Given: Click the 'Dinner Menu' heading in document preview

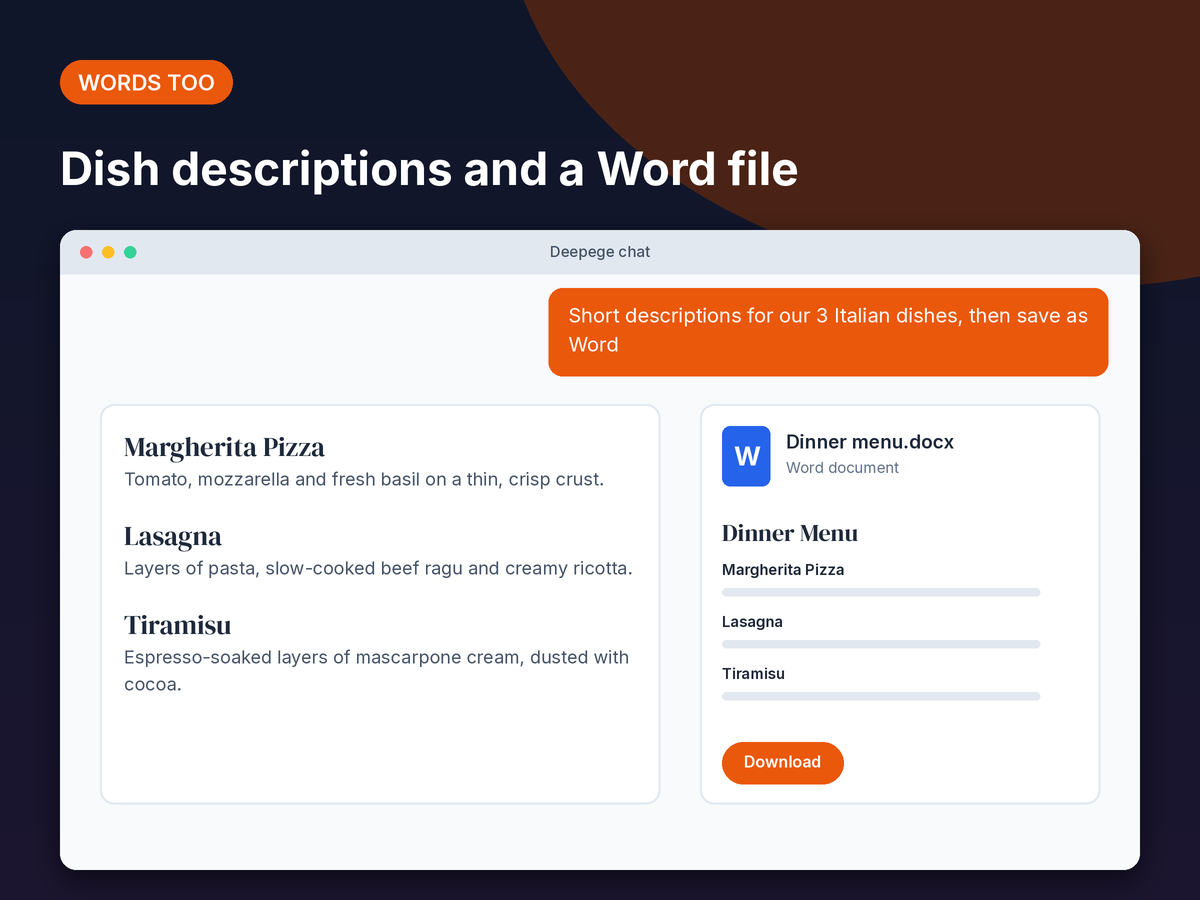Looking at the screenshot, I should (x=790, y=533).
